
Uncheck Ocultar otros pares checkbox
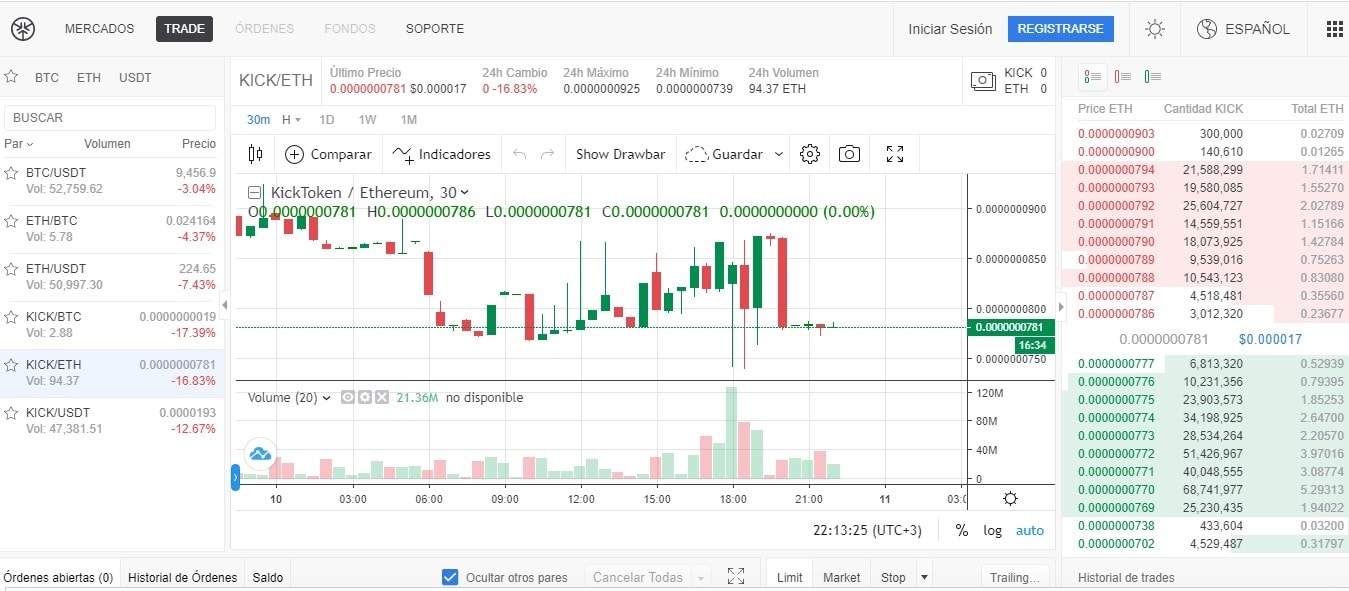click(450, 577)
